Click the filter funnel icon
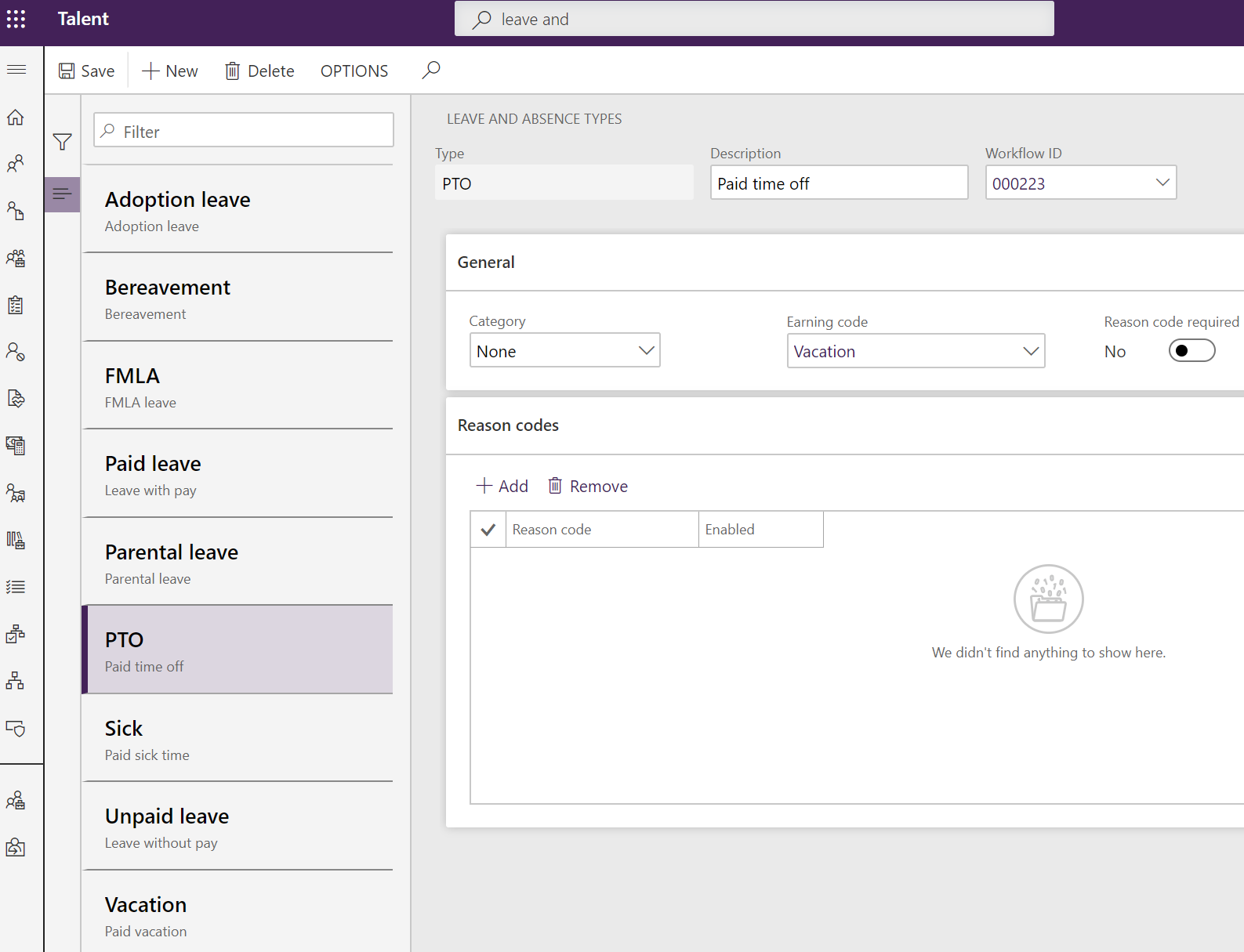 click(63, 142)
